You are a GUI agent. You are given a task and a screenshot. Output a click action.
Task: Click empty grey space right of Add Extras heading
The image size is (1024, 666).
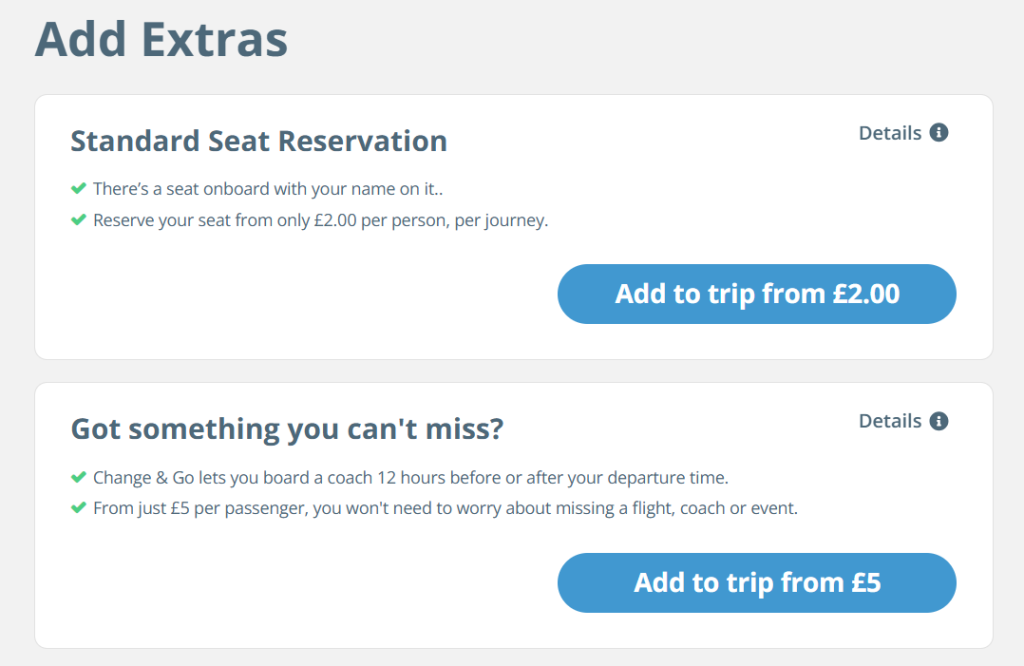click(x=650, y=40)
